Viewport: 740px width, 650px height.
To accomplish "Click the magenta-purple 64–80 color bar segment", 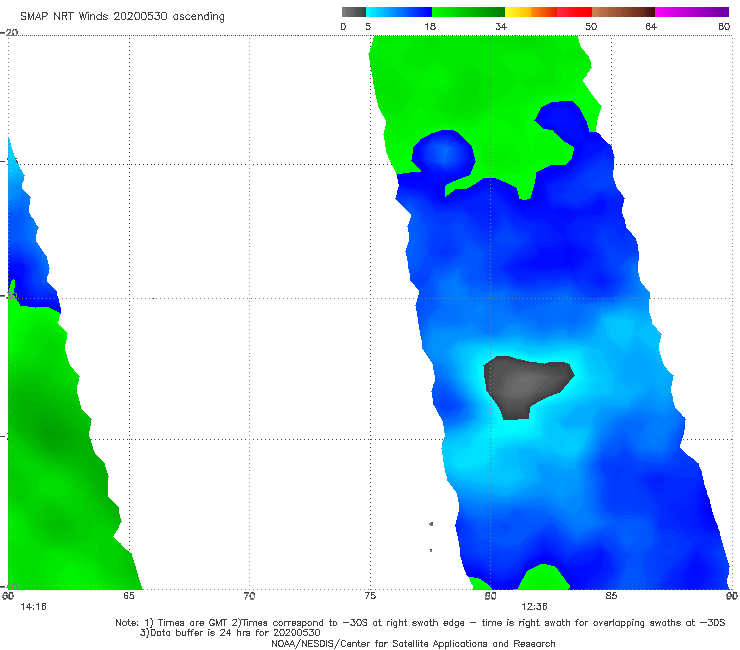I will [x=692, y=12].
